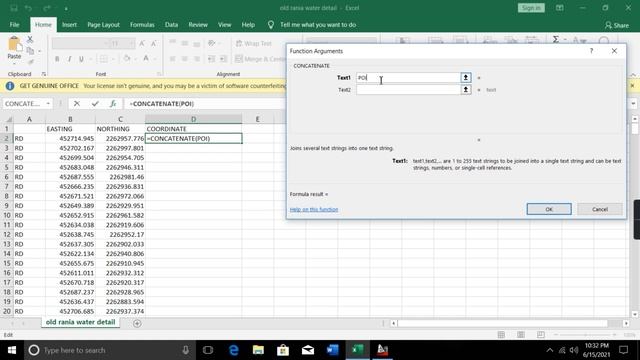Toggle Italic formatting button
640x360 pixels.
(69, 59)
